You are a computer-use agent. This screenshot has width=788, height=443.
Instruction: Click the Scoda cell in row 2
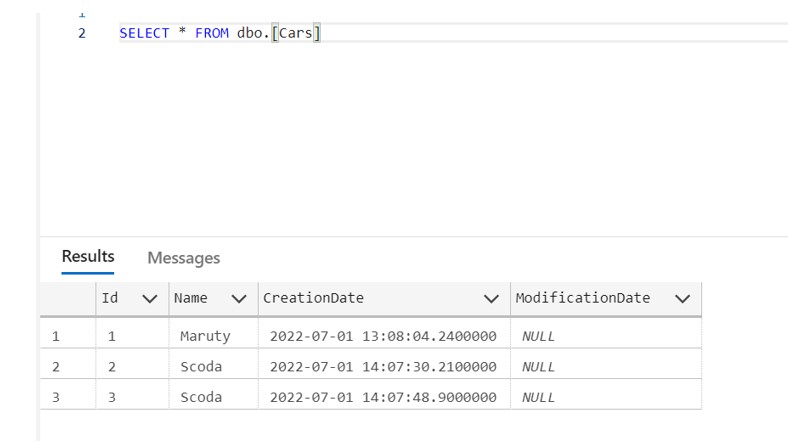pyautogui.click(x=201, y=367)
